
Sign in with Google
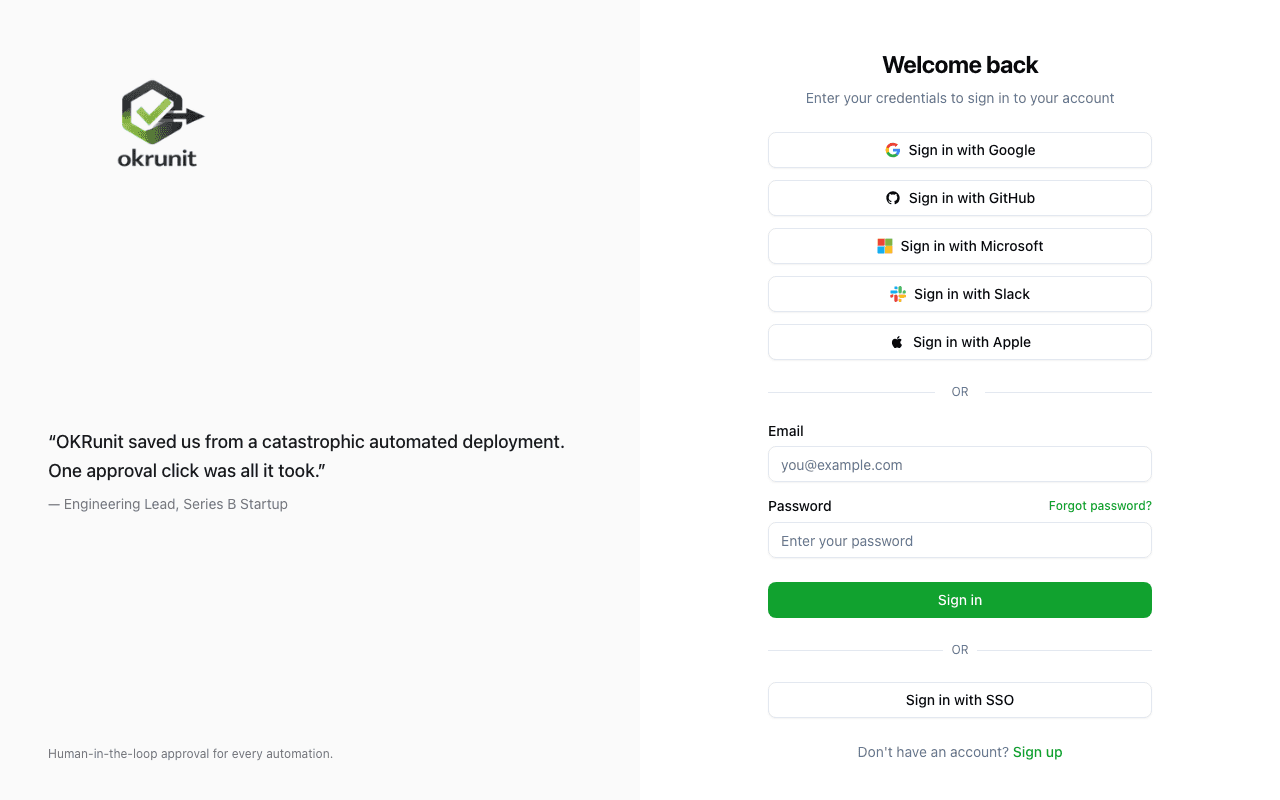click(960, 149)
